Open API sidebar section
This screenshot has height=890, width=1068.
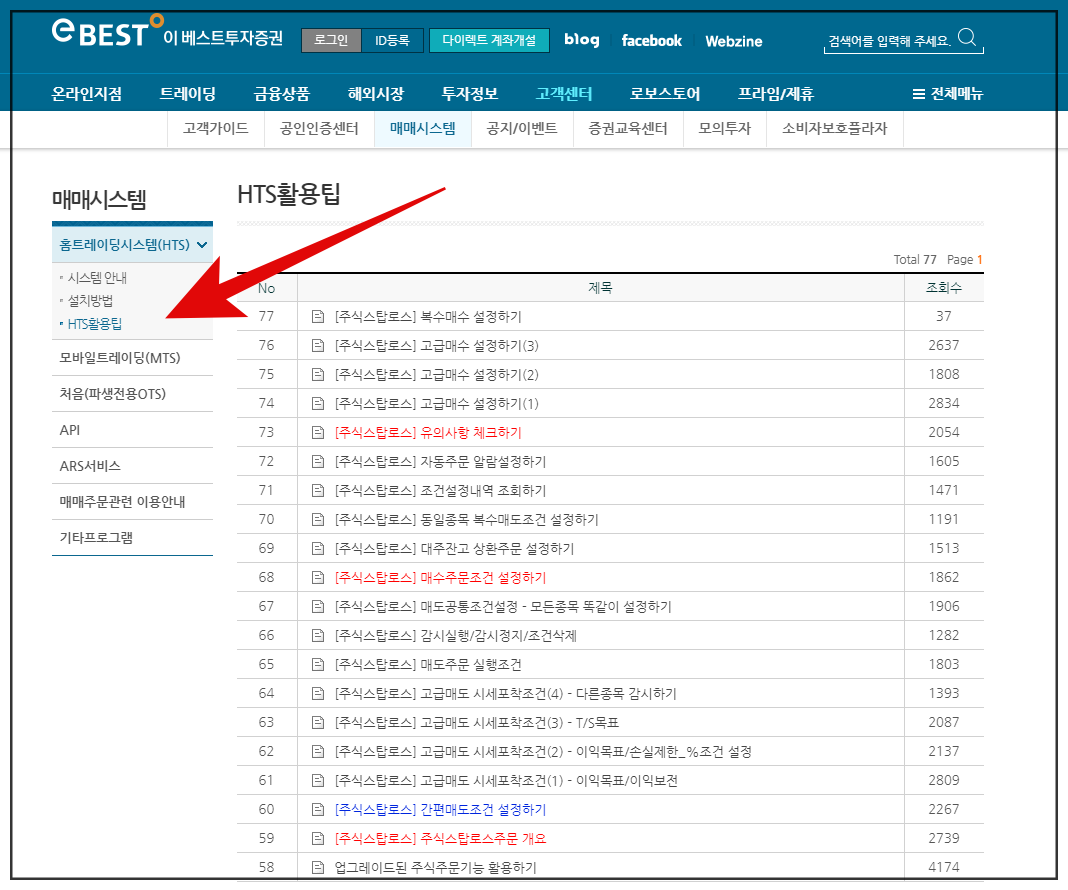(x=132, y=430)
